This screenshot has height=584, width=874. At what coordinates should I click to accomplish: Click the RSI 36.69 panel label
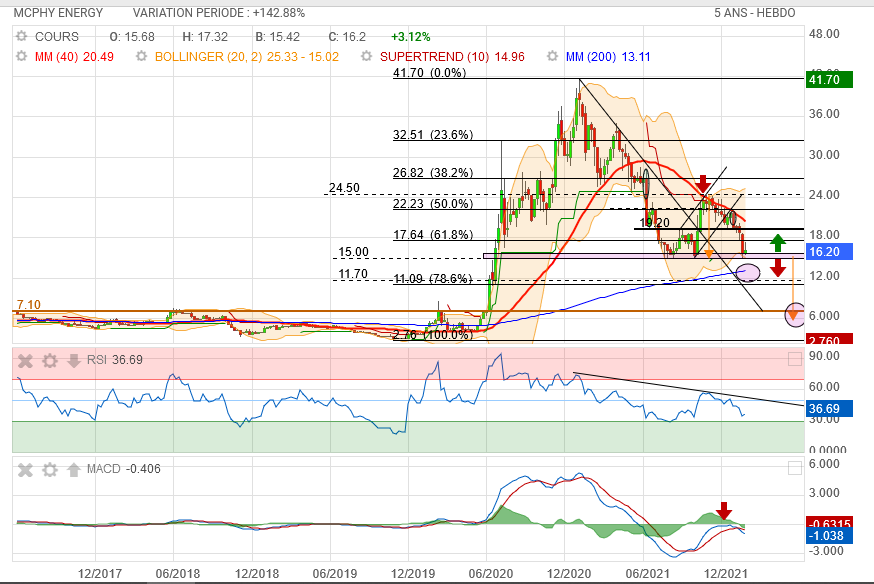115,360
